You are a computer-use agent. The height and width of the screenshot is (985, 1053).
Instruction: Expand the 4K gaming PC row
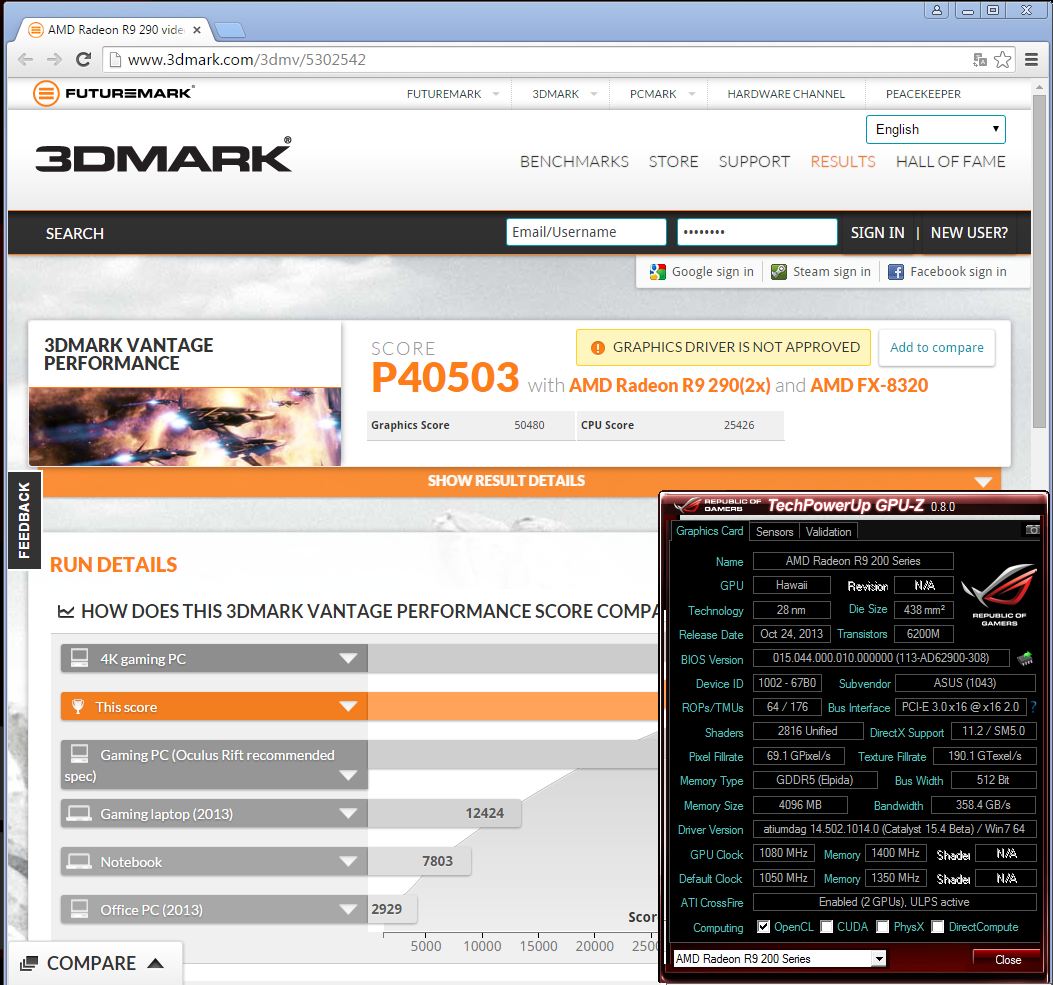pos(348,658)
